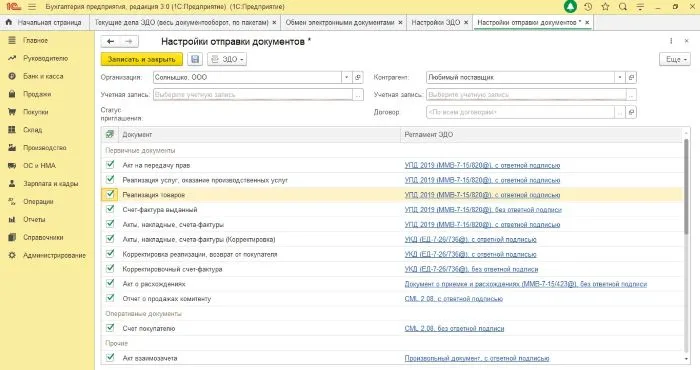Go back with the left arrow button
Screen dimensions: 700x370
point(111,42)
